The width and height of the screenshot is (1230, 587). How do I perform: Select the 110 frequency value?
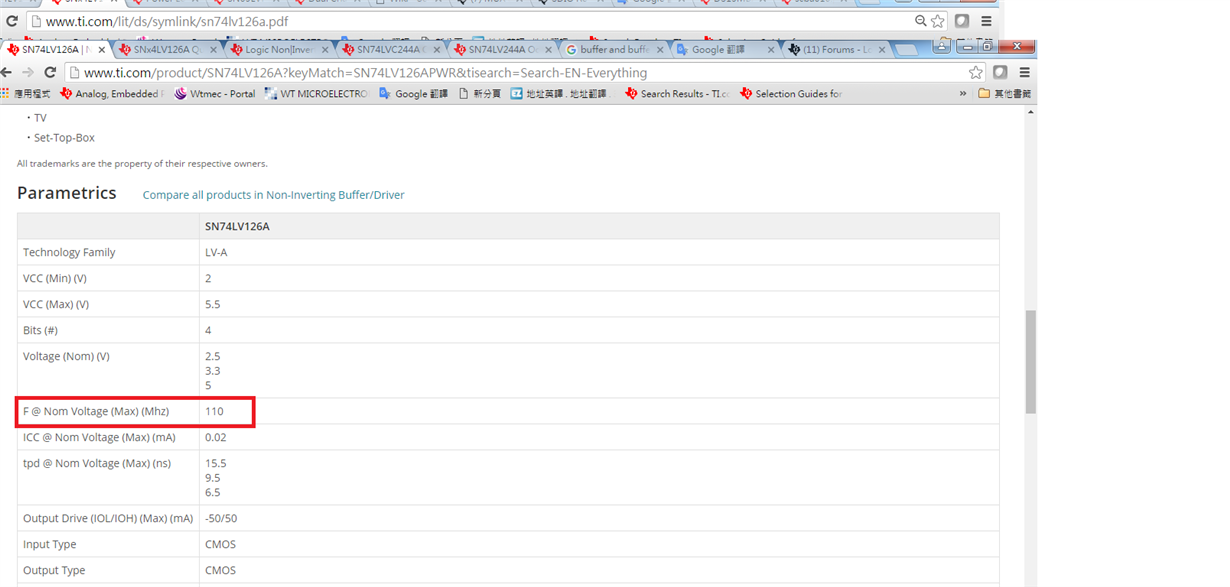tap(214, 411)
